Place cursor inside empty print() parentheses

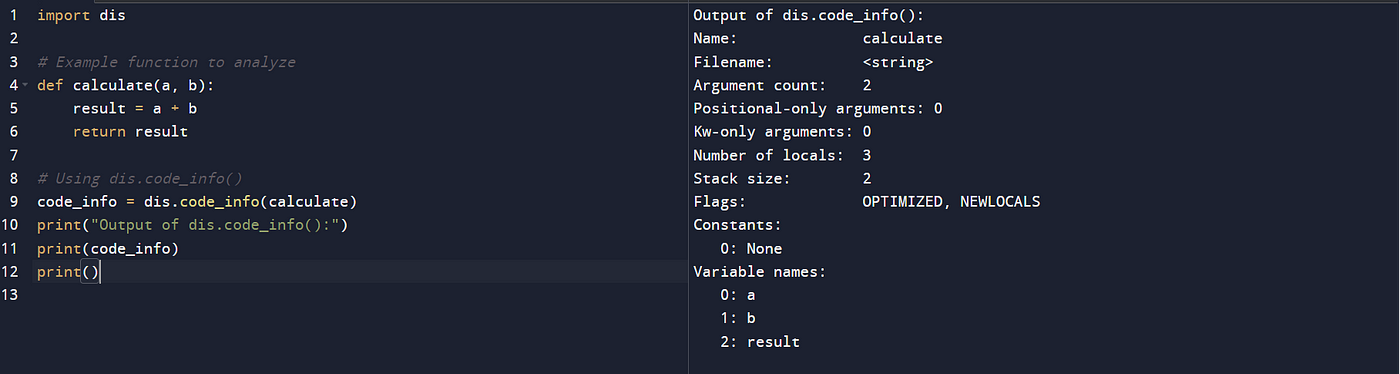click(x=91, y=272)
